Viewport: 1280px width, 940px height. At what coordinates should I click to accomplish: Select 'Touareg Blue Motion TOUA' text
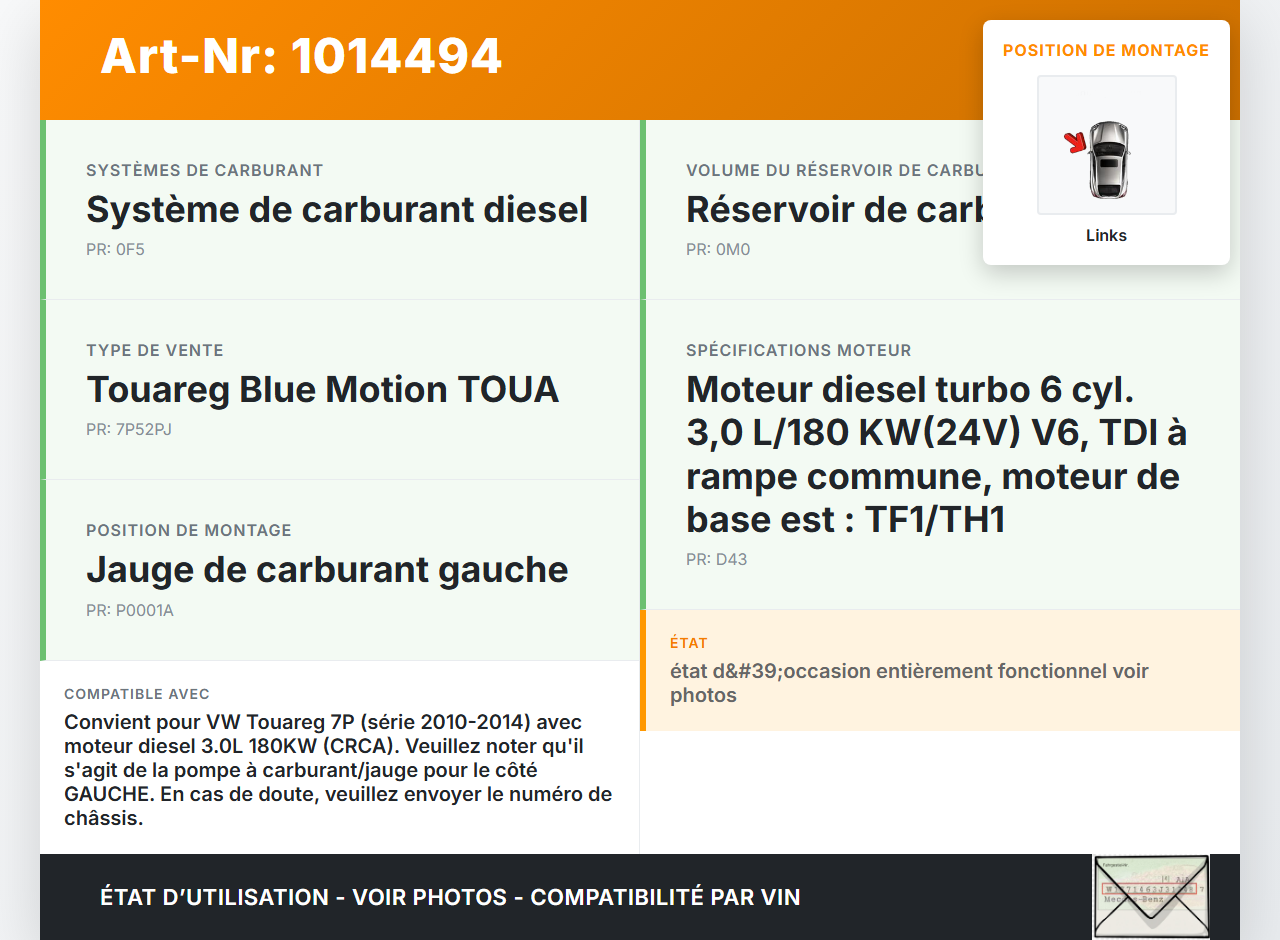pyautogui.click(x=322, y=390)
